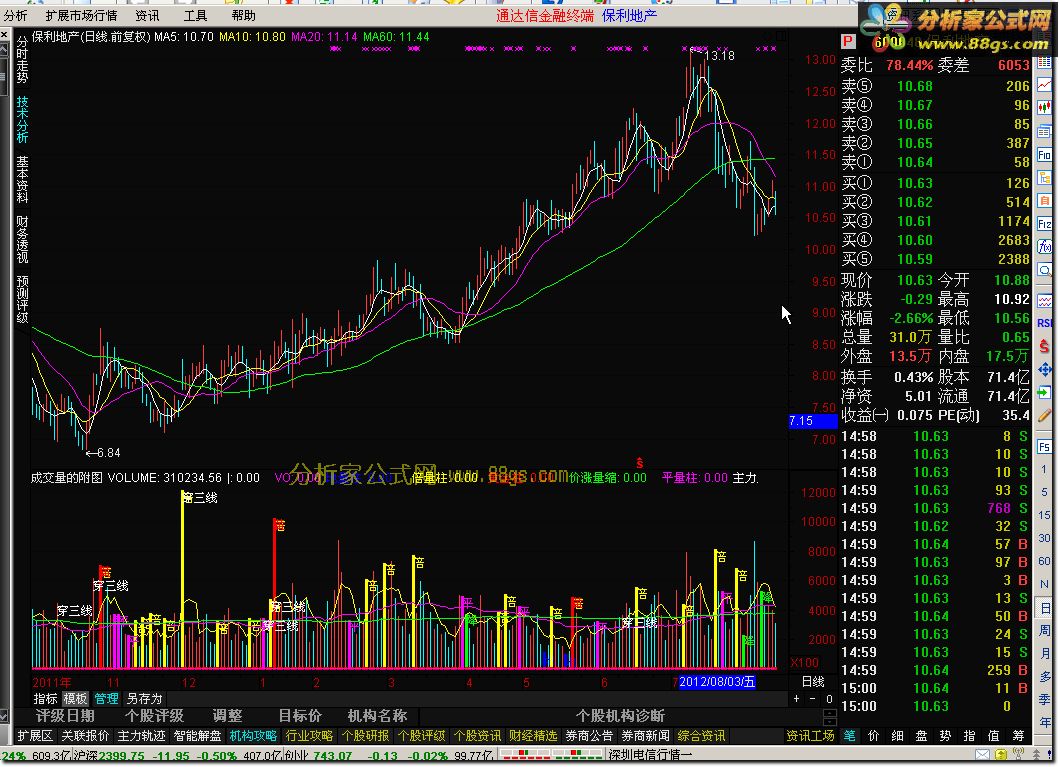Open the 财经精选 bottom tab
Screen dimensions: 1060x767
(x=533, y=735)
